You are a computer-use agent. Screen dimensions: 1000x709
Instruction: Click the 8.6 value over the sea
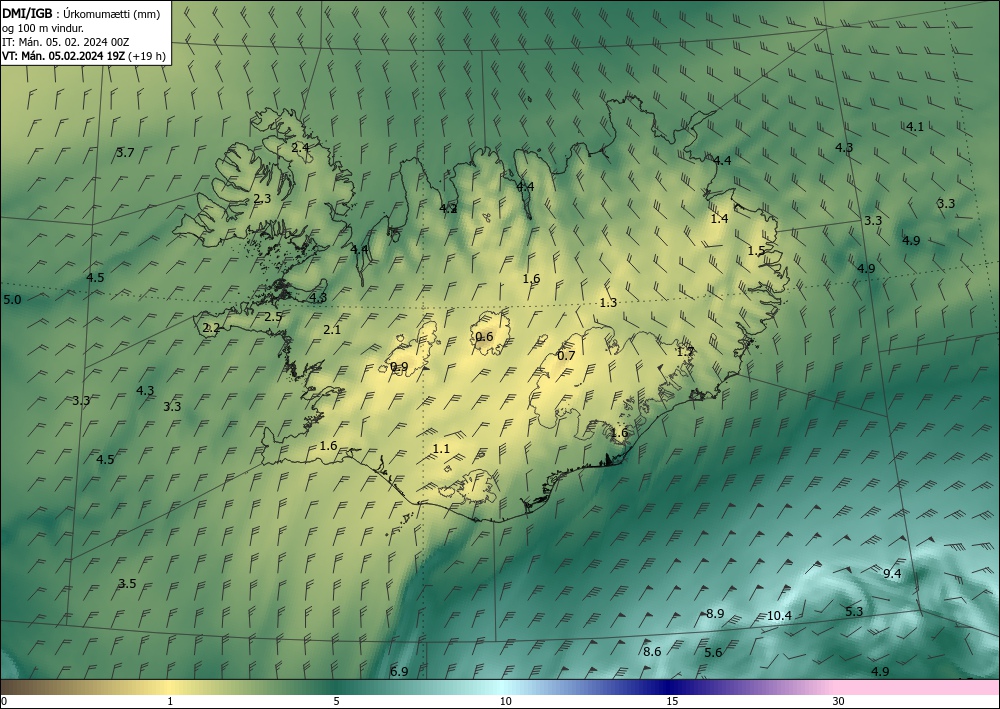pos(652,652)
